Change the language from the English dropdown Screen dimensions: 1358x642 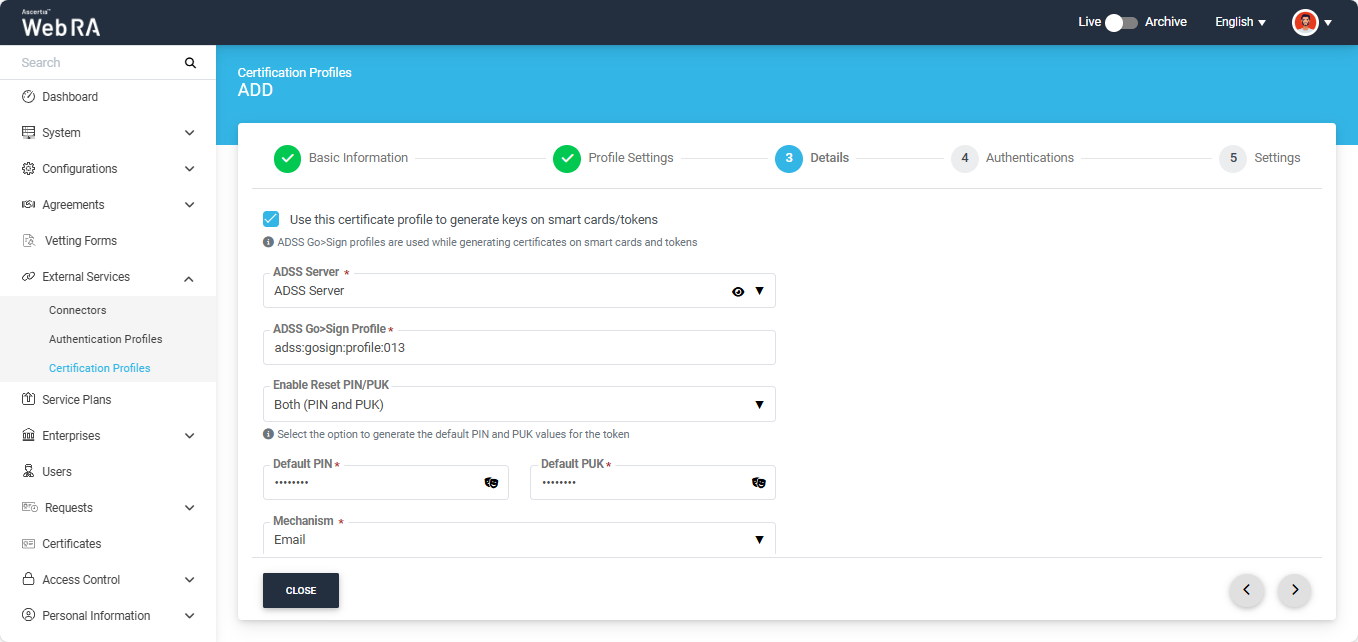(1240, 22)
